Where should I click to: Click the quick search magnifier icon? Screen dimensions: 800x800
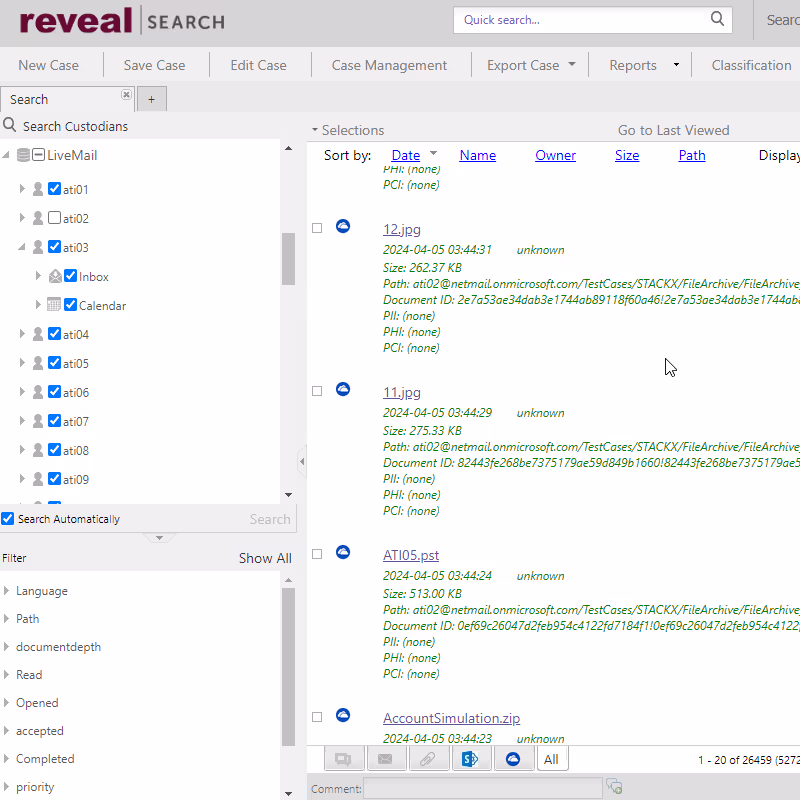pyautogui.click(x=717, y=19)
